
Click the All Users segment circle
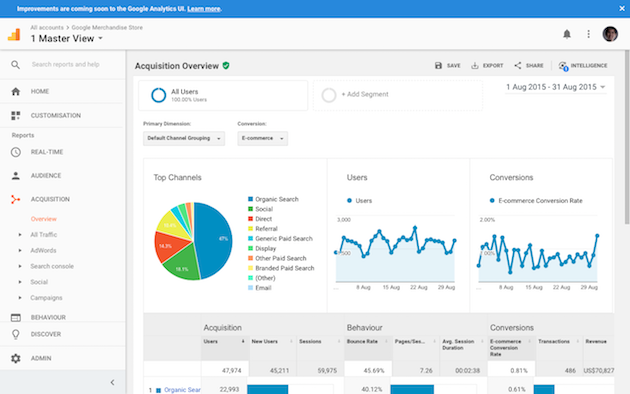tap(158, 96)
